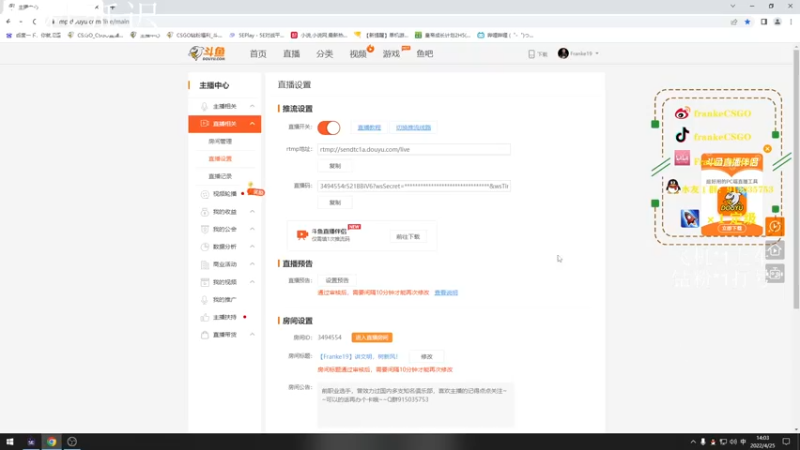The image size is (800, 450).
Task: Close the 斗鱼直播伴侣 popup ad
Action: (767, 149)
